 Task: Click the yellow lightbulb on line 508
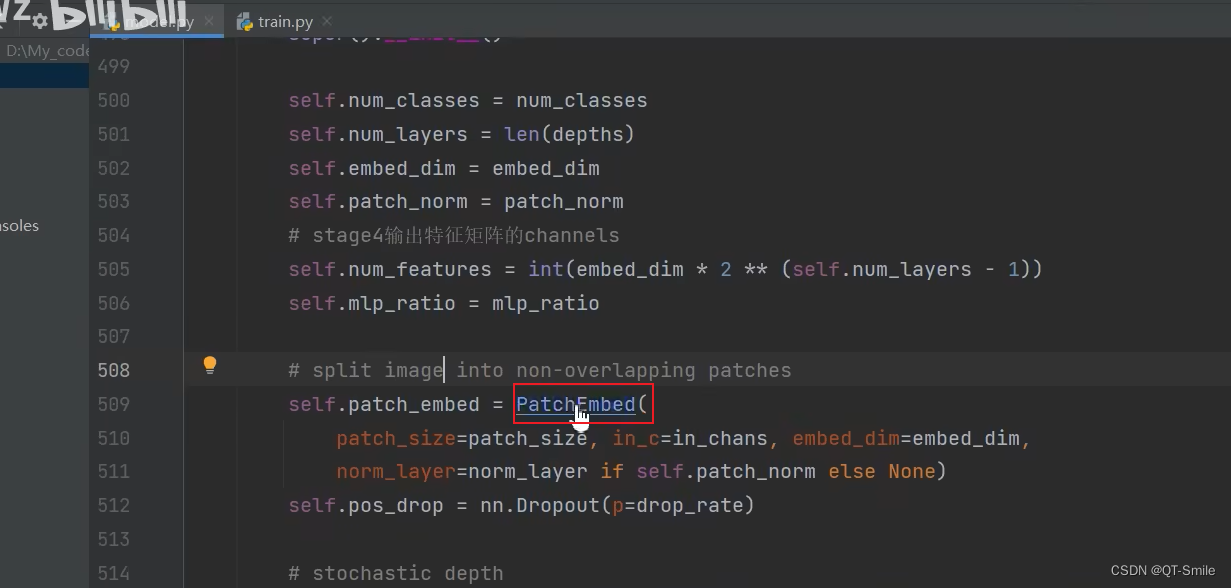click(210, 365)
